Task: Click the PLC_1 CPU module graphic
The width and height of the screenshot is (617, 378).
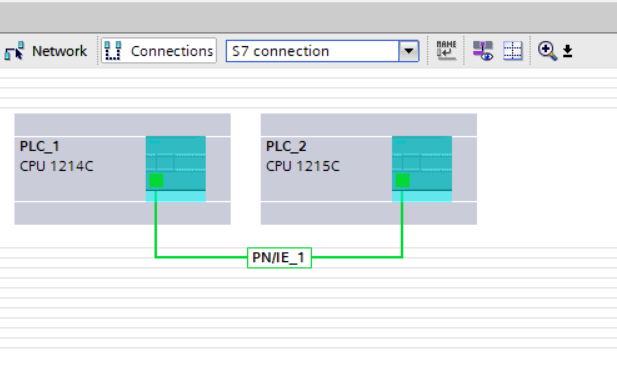Action: pyautogui.click(x=176, y=169)
